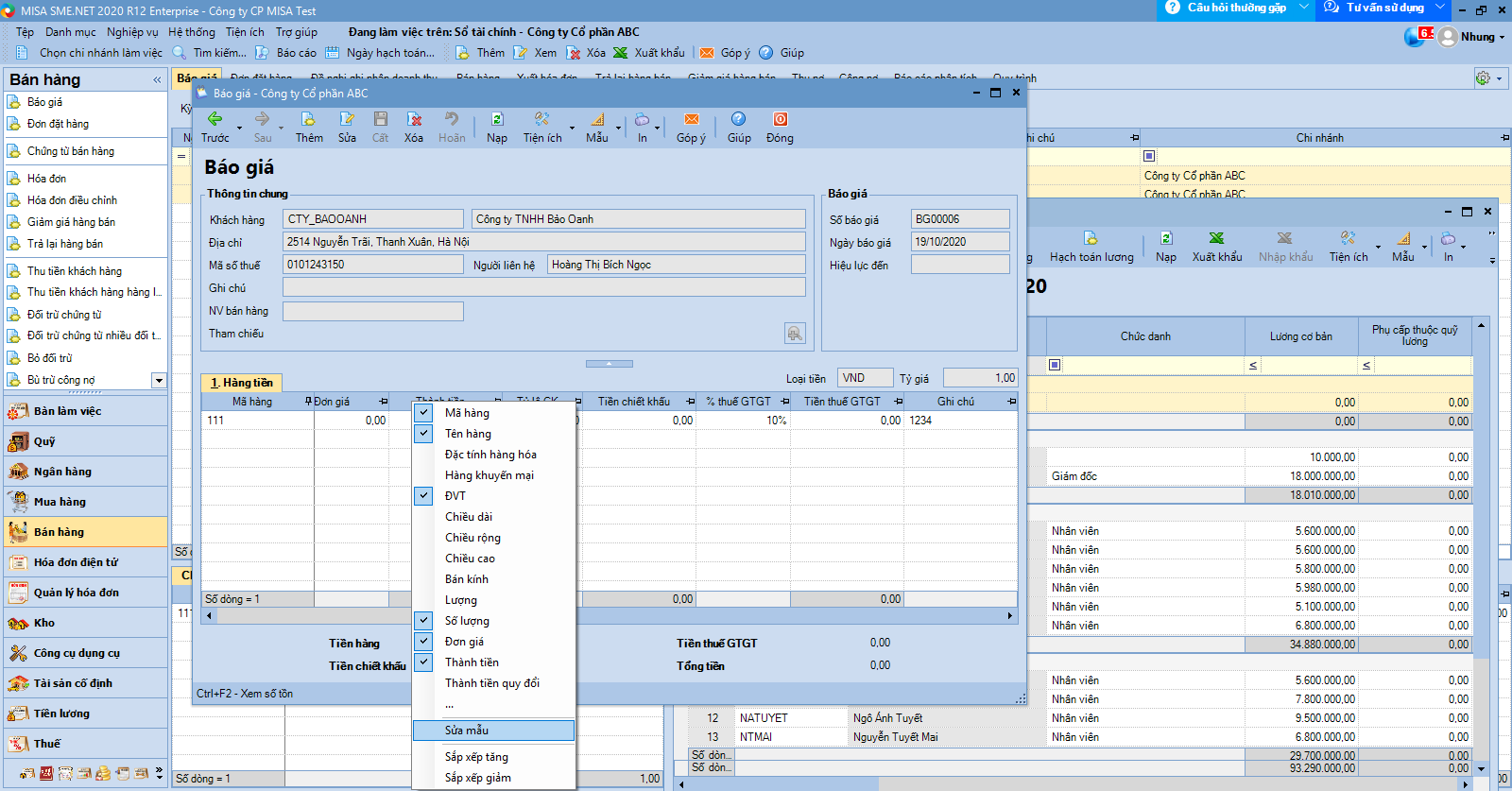The width and height of the screenshot is (1512, 791).
Task: Click Ngày hạch toán button
Action: pyautogui.click(x=381, y=53)
